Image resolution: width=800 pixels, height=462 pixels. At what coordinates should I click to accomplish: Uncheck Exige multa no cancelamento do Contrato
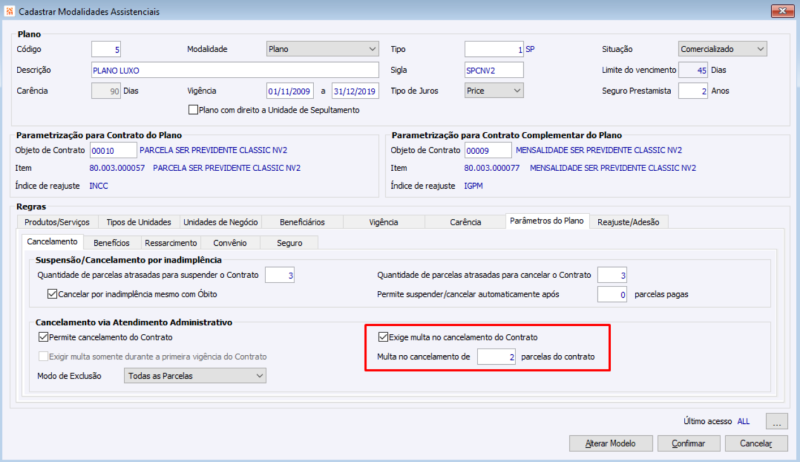[x=383, y=337]
